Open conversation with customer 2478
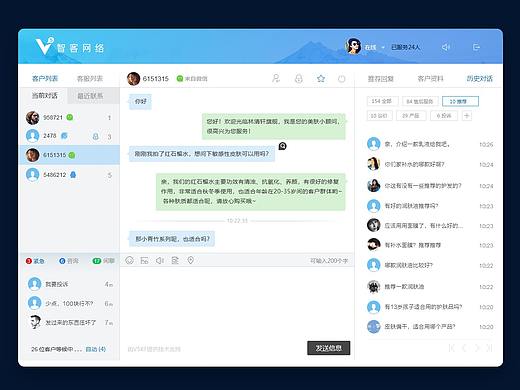This screenshot has width=520, height=390. click(69, 136)
